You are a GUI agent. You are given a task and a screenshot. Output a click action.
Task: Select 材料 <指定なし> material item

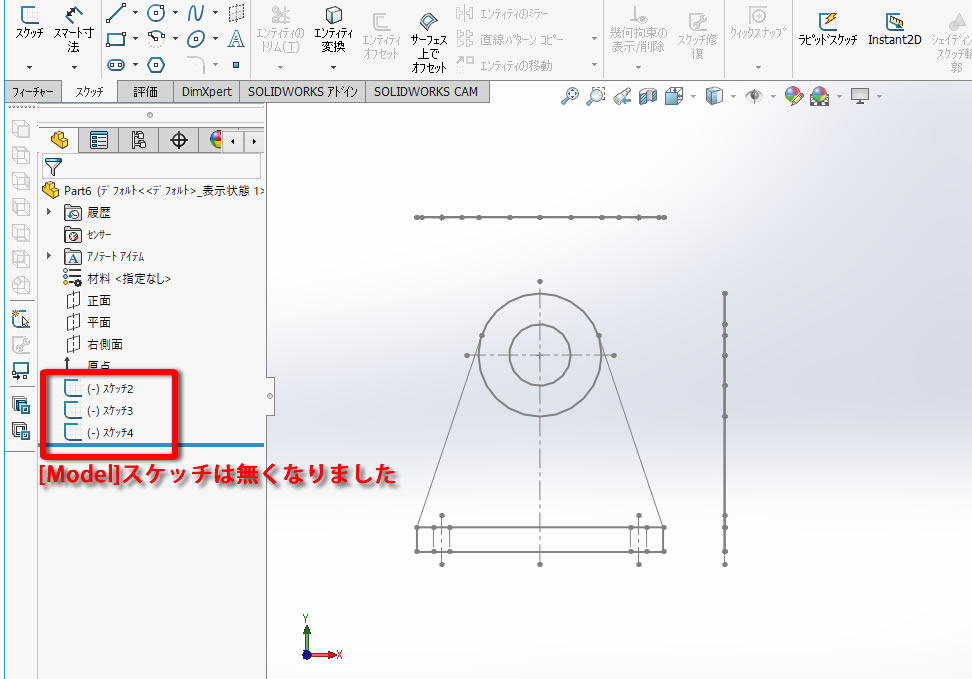point(117,278)
